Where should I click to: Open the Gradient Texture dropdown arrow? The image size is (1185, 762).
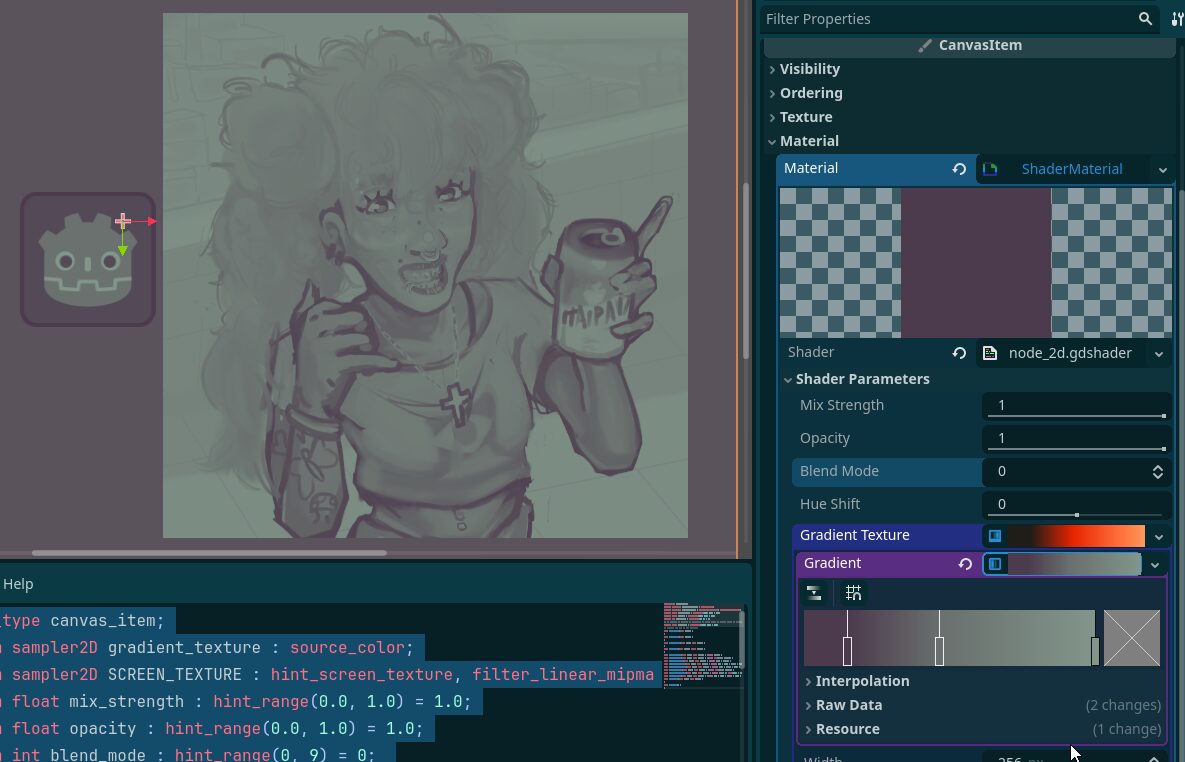click(1159, 537)
